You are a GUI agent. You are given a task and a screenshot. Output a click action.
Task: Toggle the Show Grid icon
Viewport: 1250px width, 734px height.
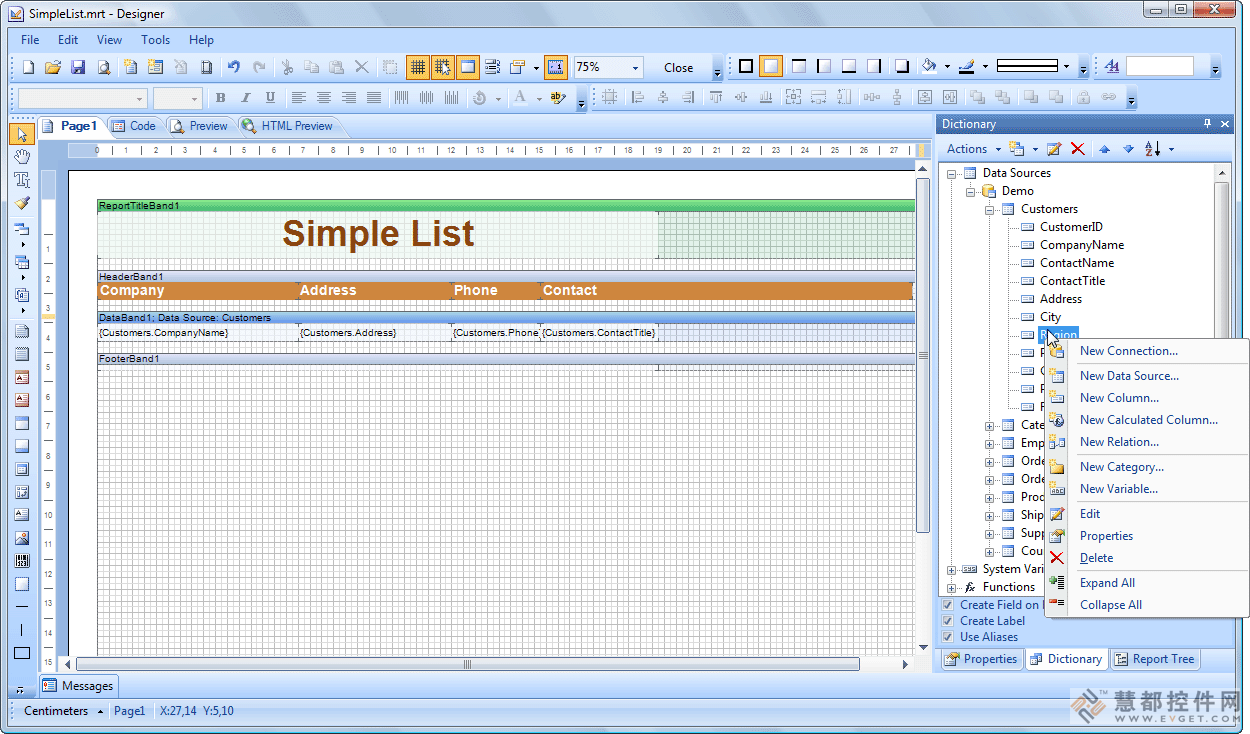click(x=418, y=68)
